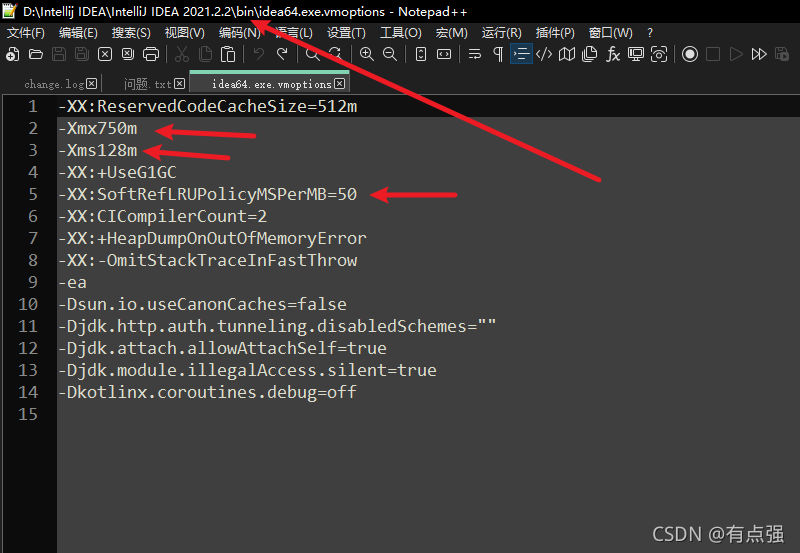Create a new file with the New icon
The image size is (800, 553).
(x=13, y=54)
